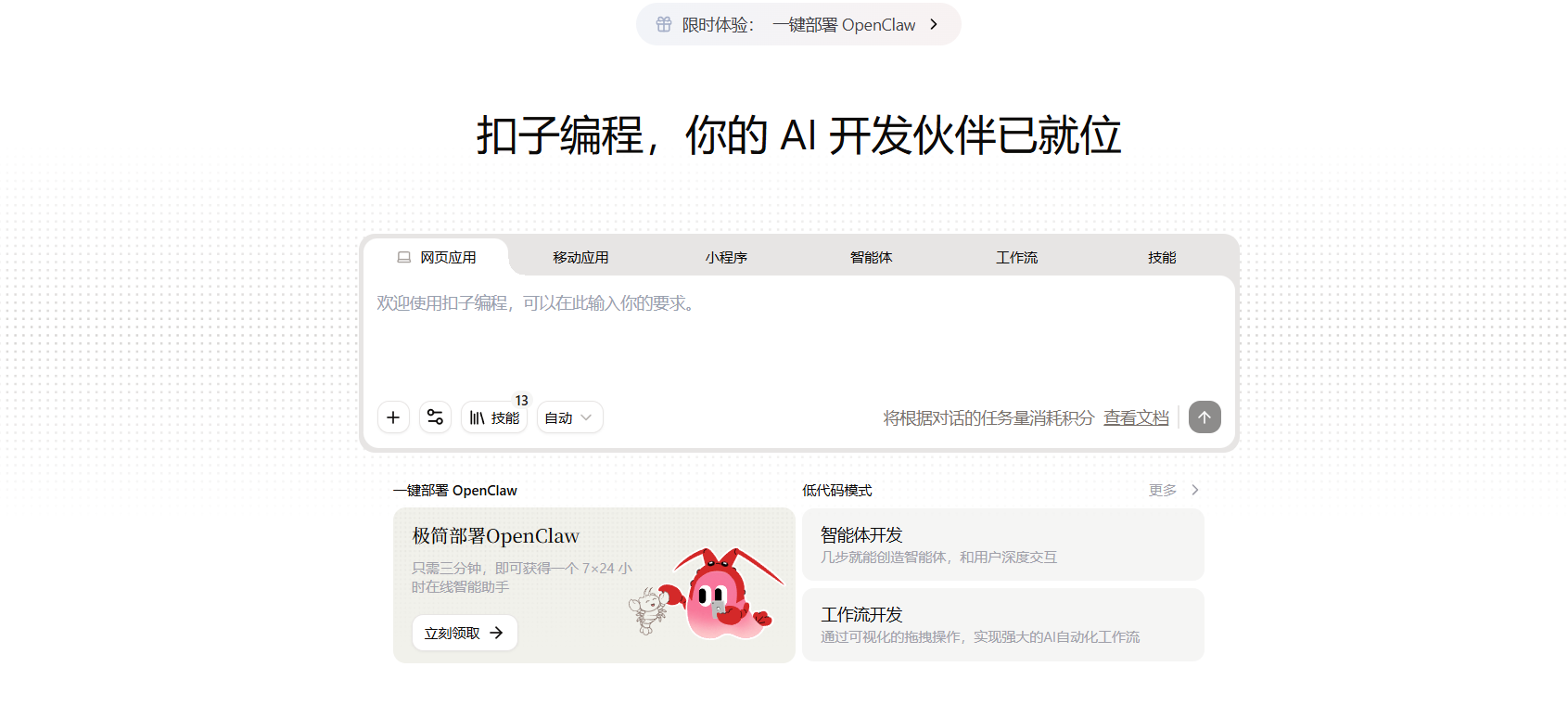The width and height of the screenshot is (1568, 718).
Task: Click the send arrow button
Action: pos(1205,417)
